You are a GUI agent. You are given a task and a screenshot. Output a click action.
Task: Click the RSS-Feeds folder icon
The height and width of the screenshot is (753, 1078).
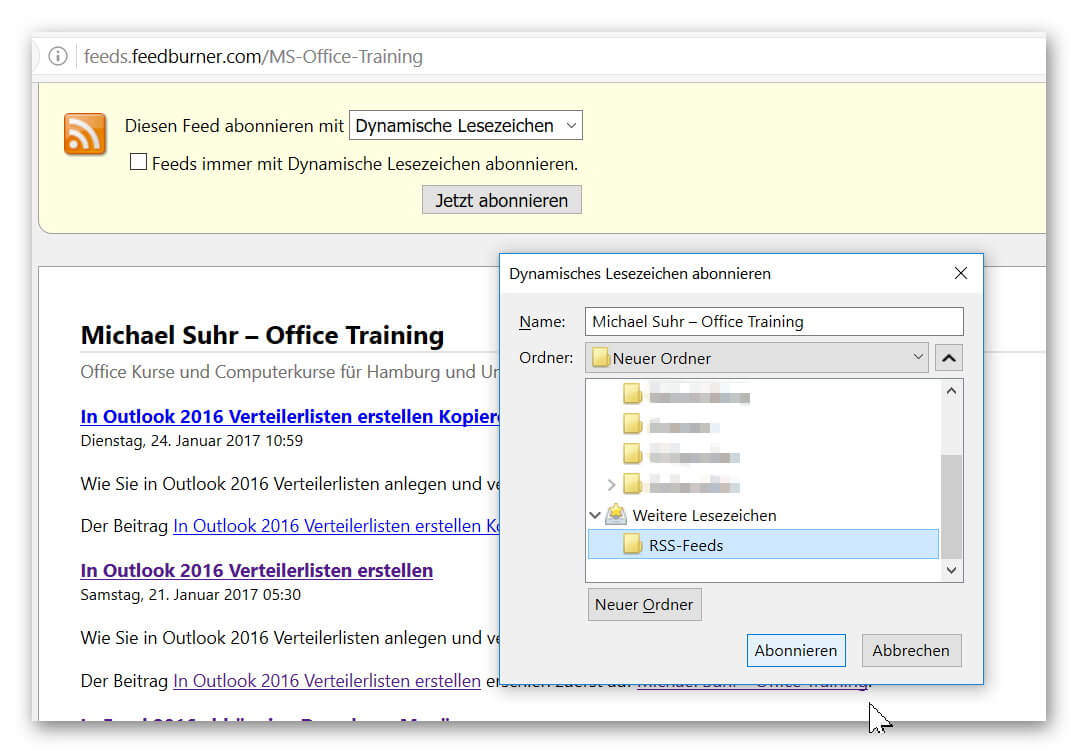(632, 545)
